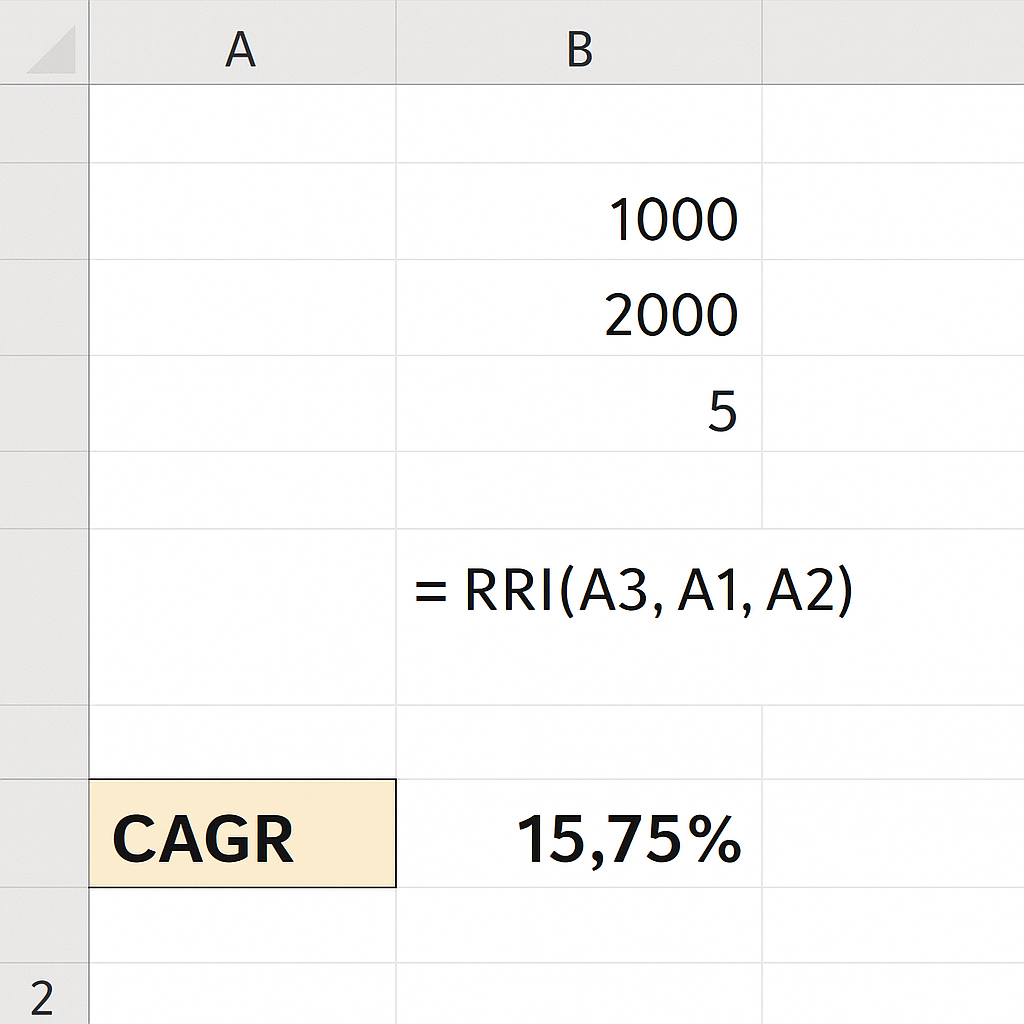The image size is (1024, 1024).
Task: Click the blank column header right of B
Action: pyautogui.click(x=892, y=46)
